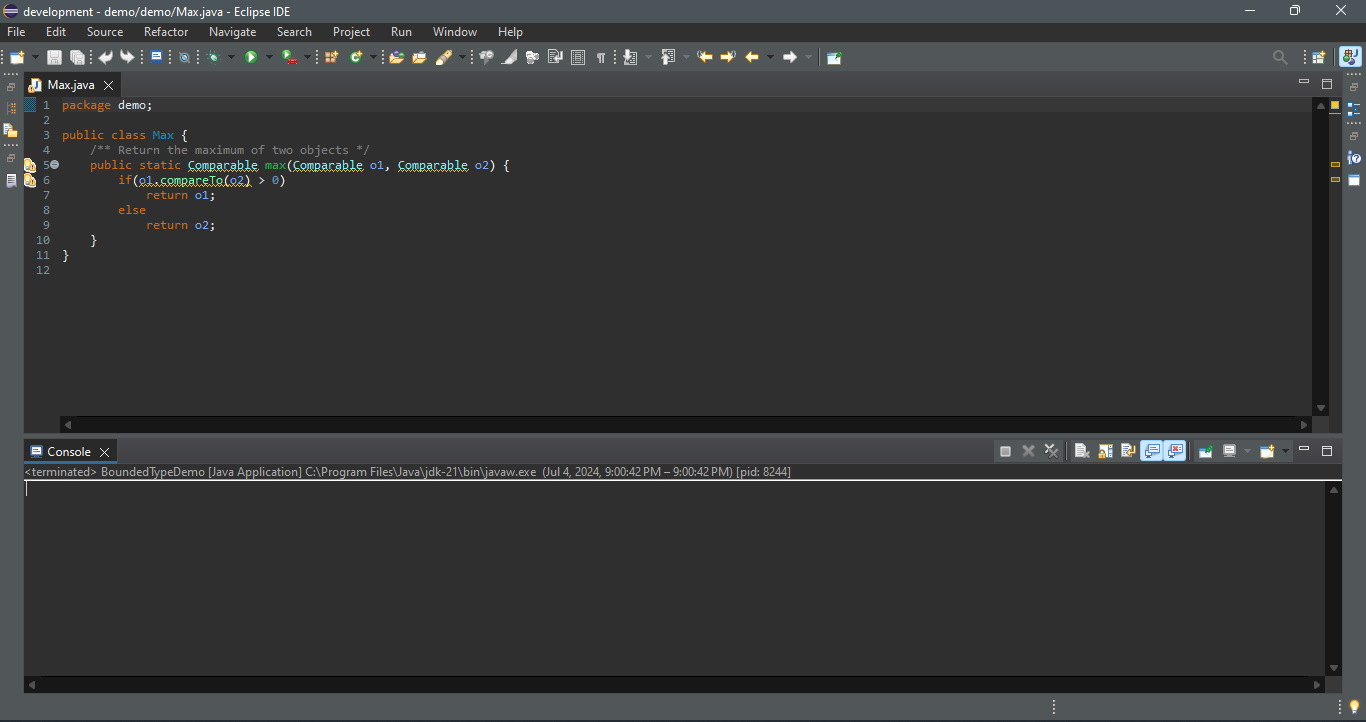Click the Console vertical scrollbar down arrow
1366x722 pixels.
pos(1334,668)
